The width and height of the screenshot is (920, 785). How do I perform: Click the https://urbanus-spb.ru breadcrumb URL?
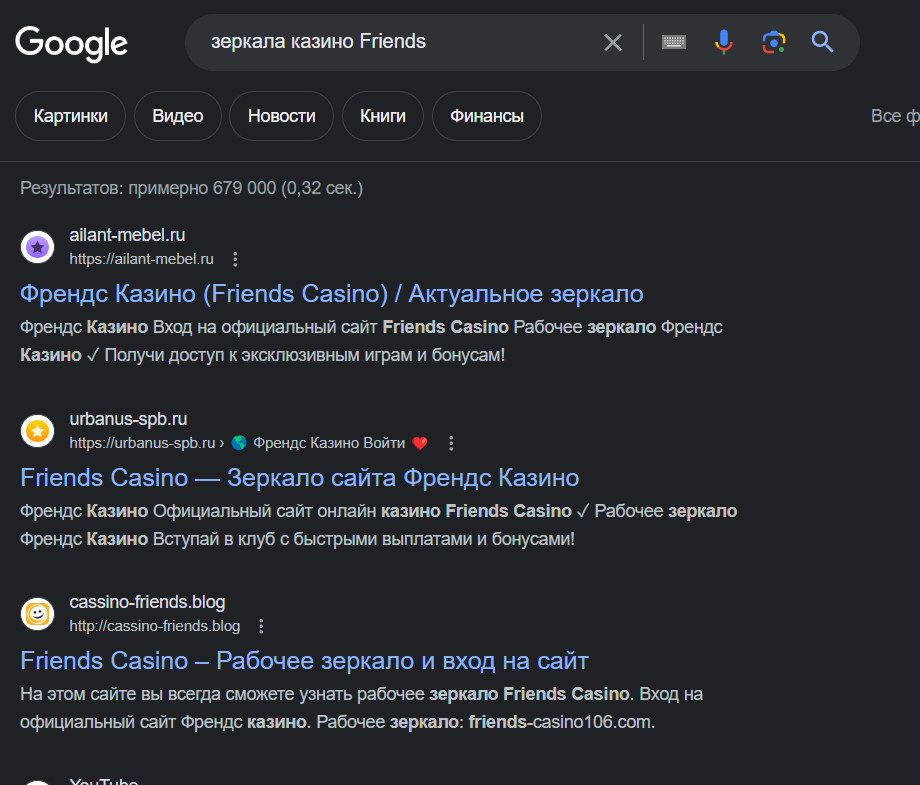[143, 444]
